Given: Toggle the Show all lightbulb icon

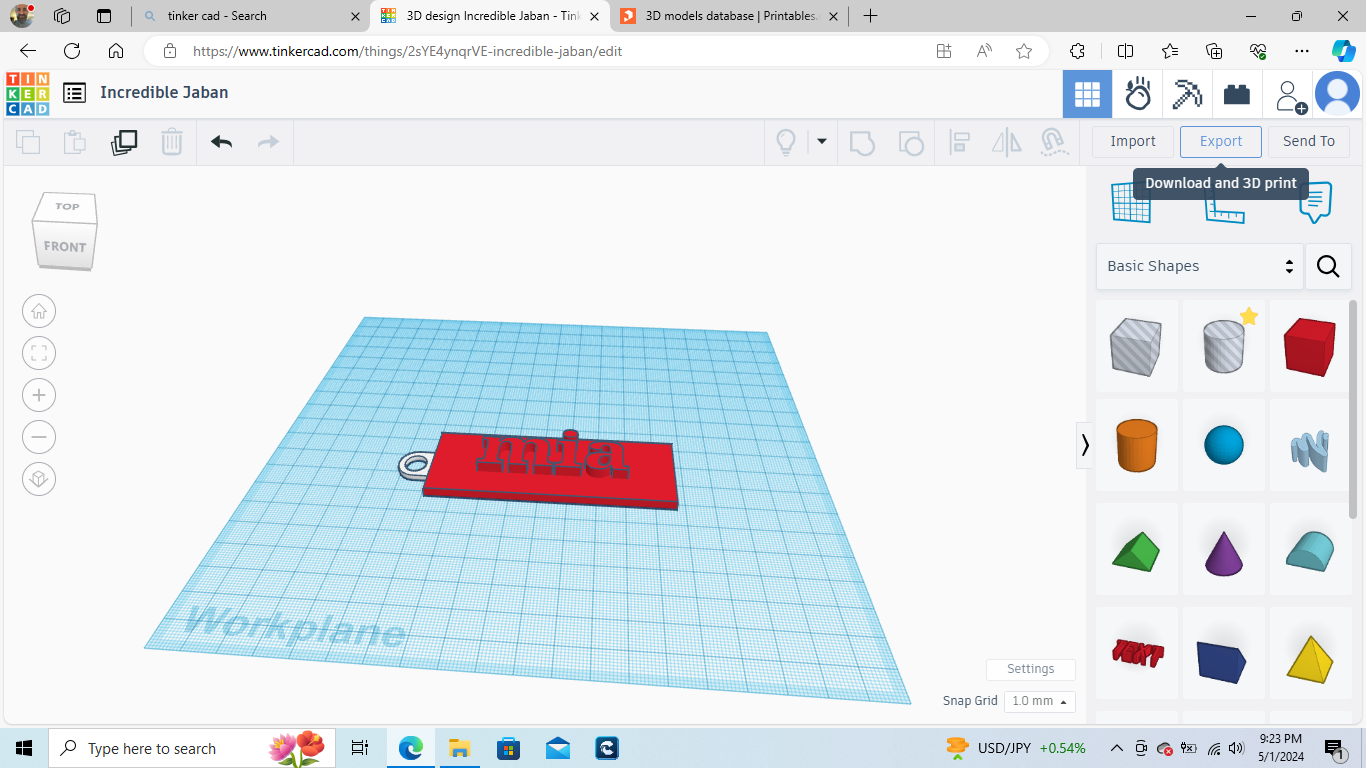Looking at the screenshot, I should (786, 142).
